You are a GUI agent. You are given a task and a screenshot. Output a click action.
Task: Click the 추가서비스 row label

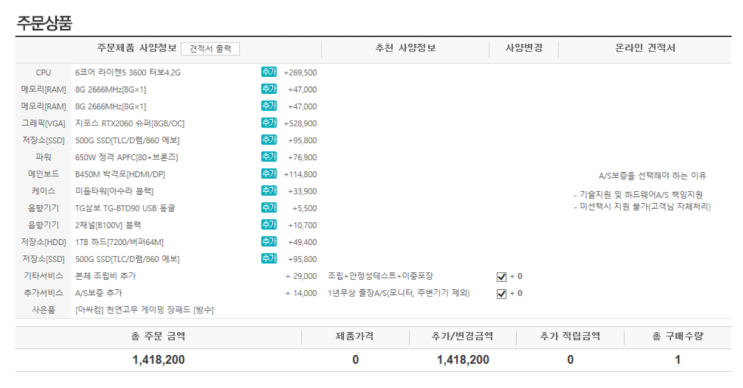[43, 293]
